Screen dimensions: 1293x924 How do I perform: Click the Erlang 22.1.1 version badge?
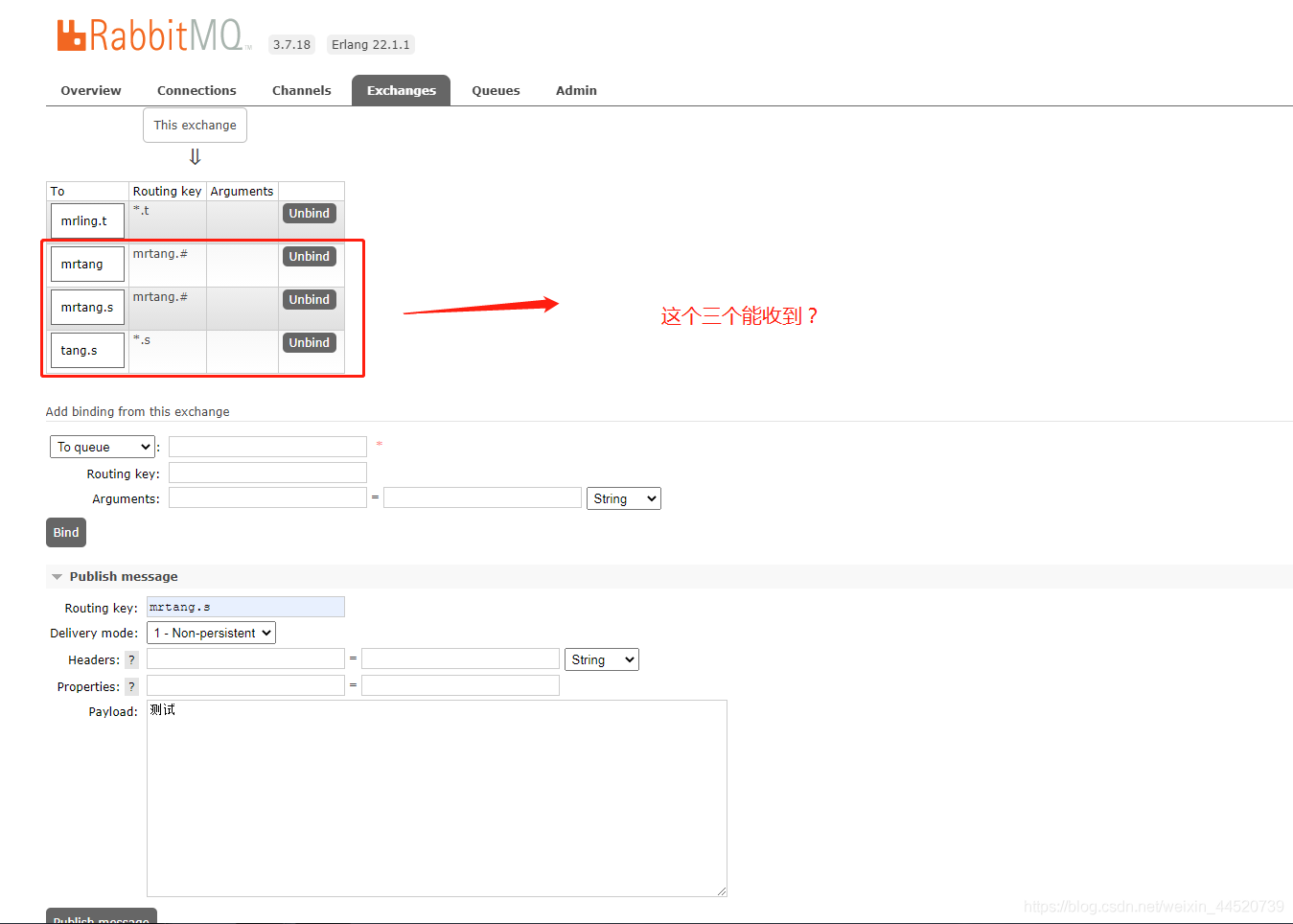tap(371, 44)
